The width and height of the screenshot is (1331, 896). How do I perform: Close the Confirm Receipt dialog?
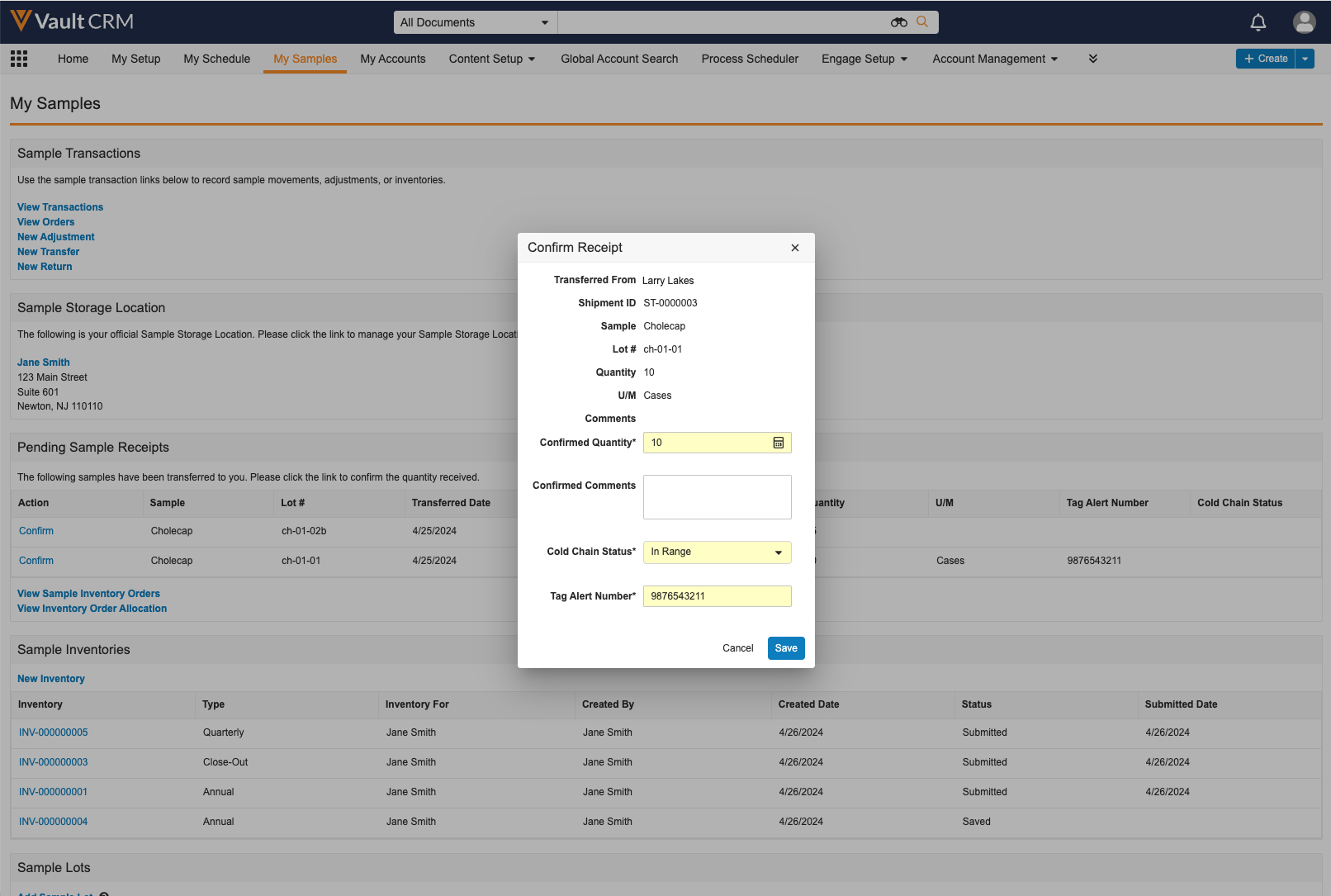point(794,248)
